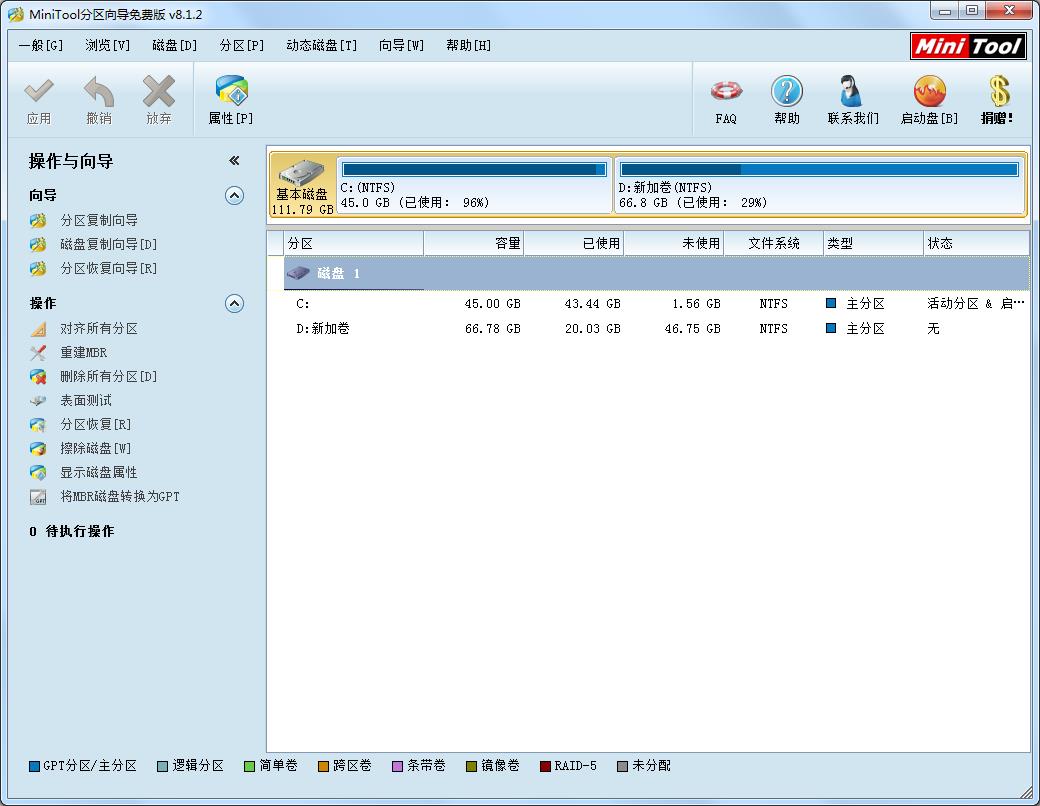Screen dimensions: 1040x806
Task: Click the RAID-5 legend swatch
Action: [x=545, y=766]
